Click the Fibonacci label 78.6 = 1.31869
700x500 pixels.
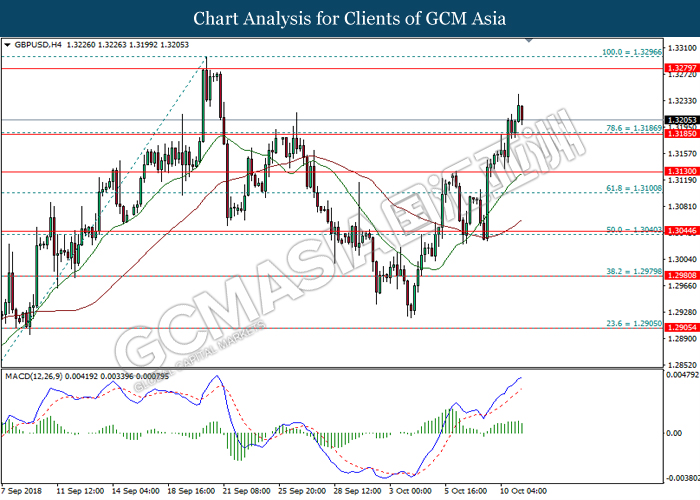[634, 129]
